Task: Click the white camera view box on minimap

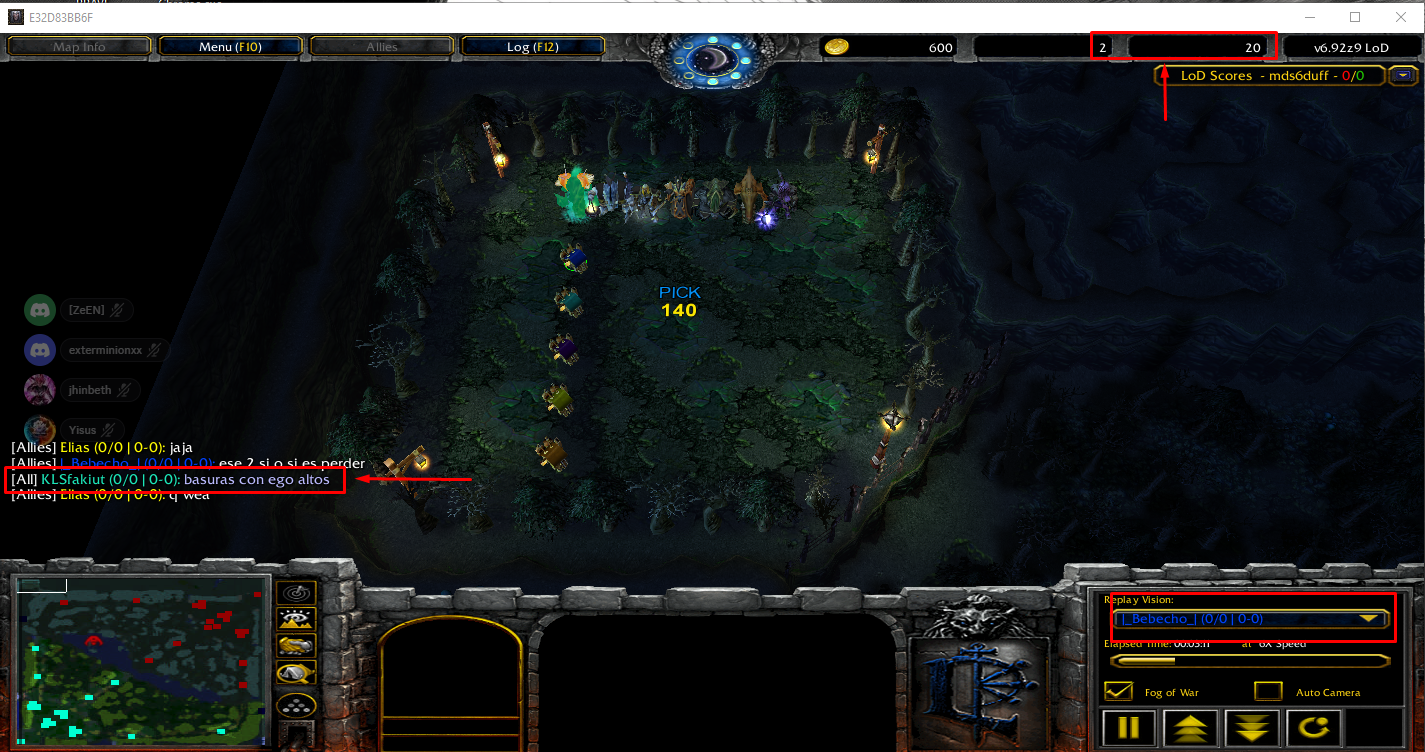Action: point(42,585)
